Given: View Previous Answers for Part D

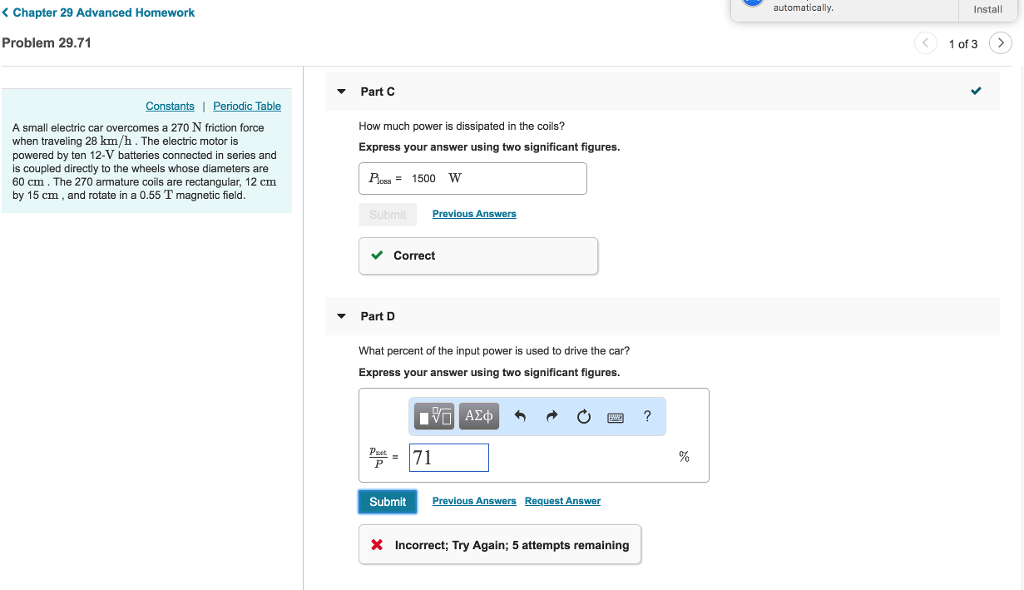Looking at the screenshot, I should [474, 501].
